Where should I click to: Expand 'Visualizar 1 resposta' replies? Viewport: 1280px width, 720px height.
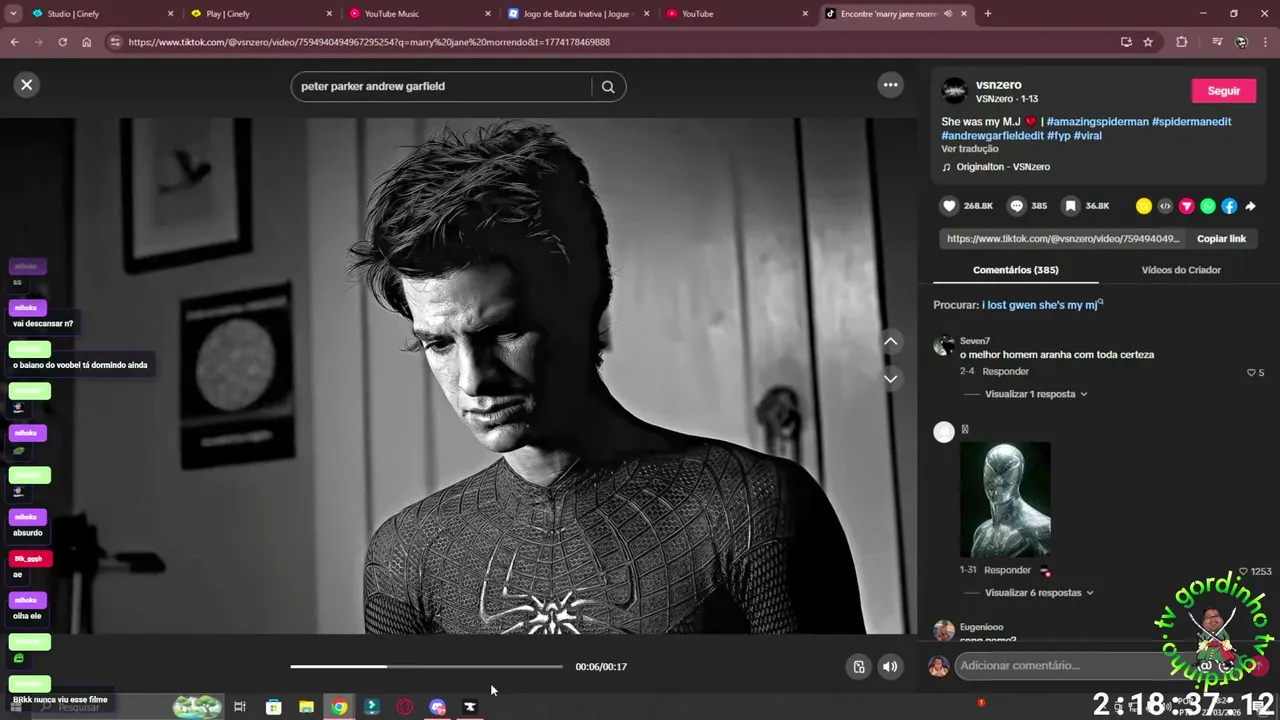tap(1035, 394)
